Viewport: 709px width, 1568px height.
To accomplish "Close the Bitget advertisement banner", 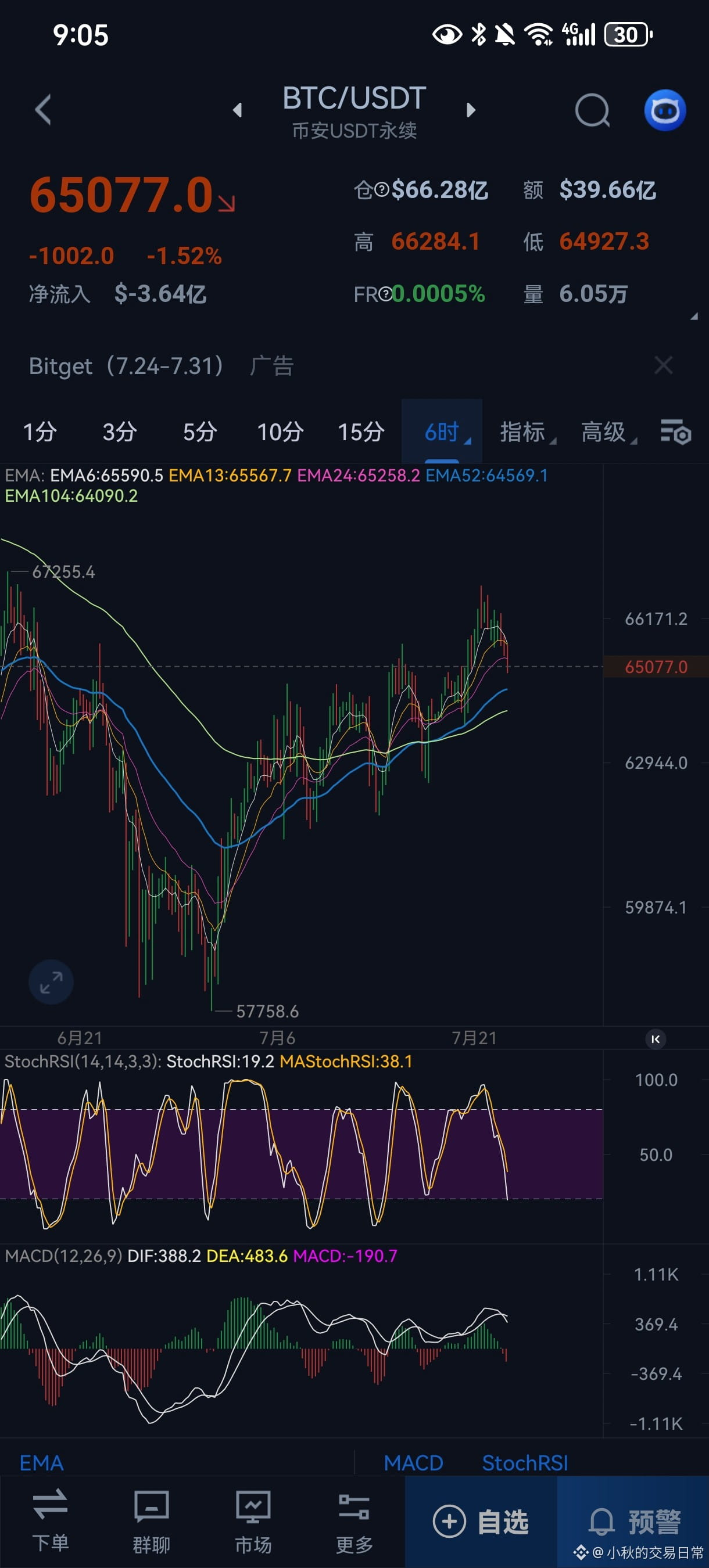I will point(663,366).
